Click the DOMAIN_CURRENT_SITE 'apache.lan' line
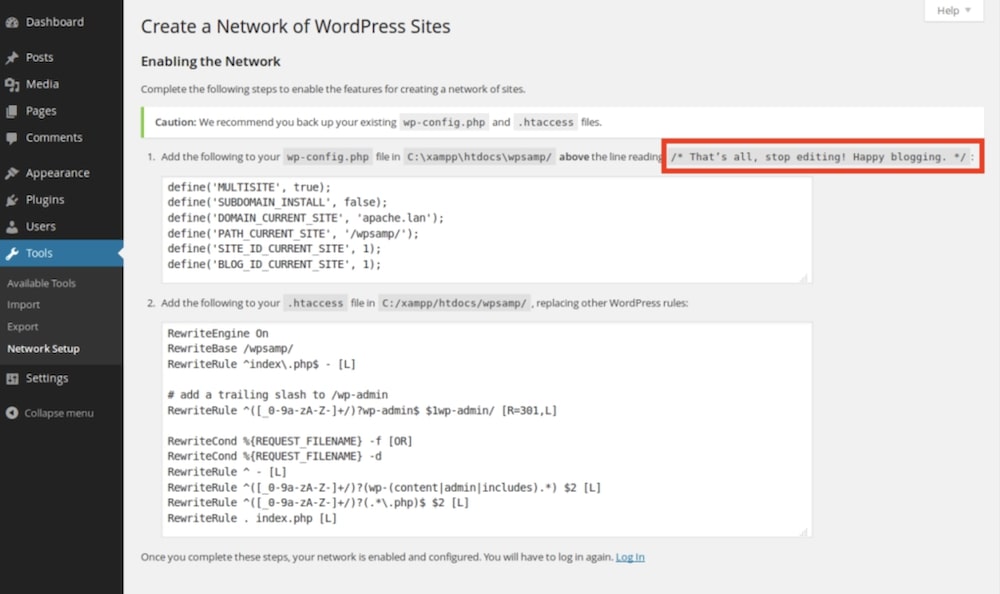Screen dimensions: 1000x594 305,218
